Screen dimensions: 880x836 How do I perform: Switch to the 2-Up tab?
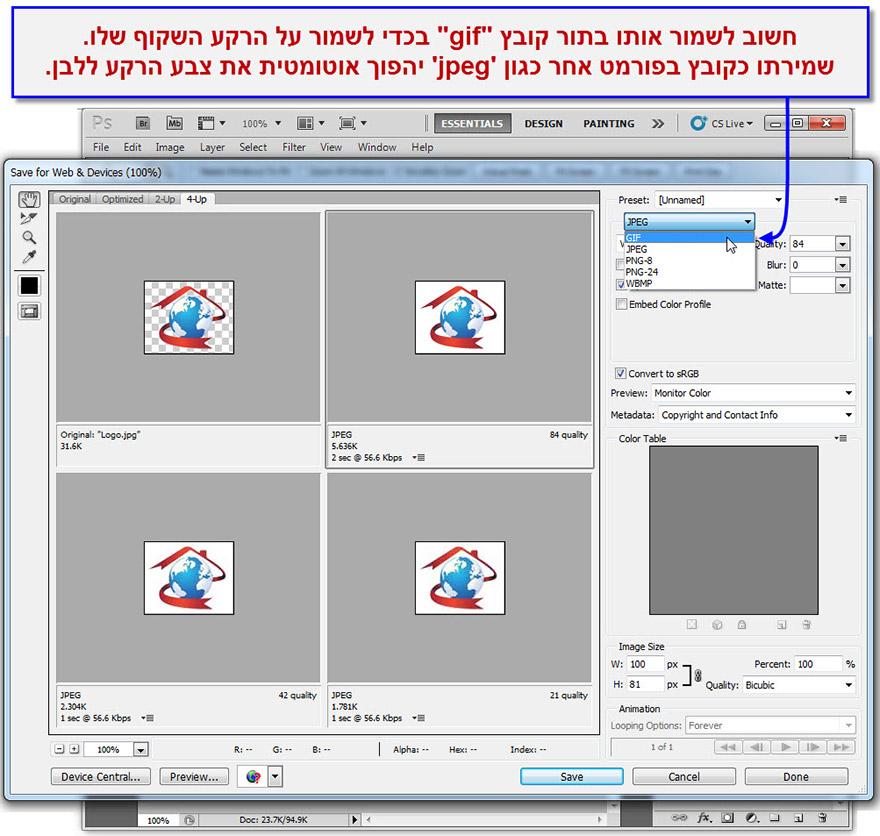pyautogui.click(x=165, y=199)
